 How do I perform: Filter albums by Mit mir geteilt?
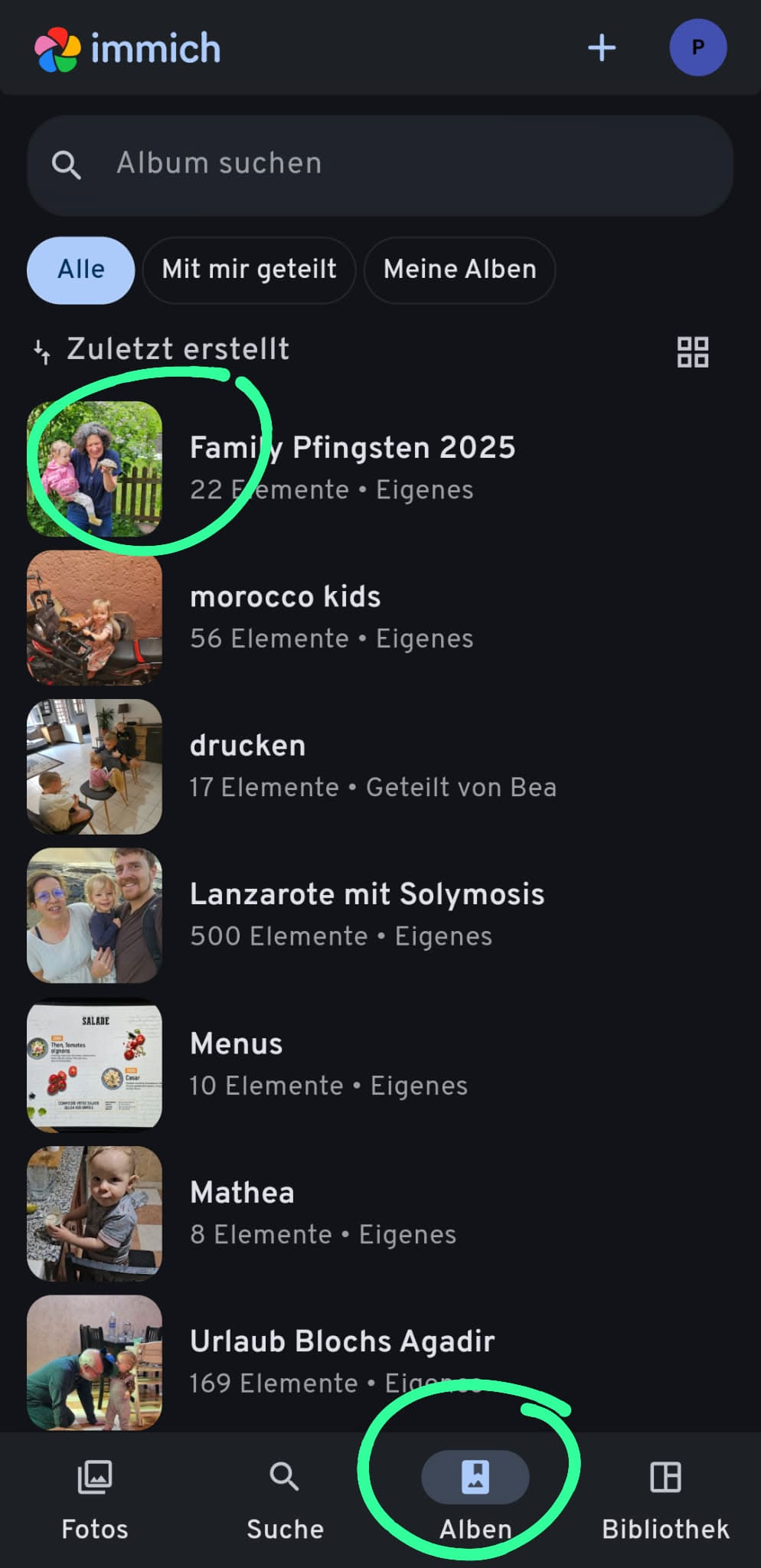(249, 269)
